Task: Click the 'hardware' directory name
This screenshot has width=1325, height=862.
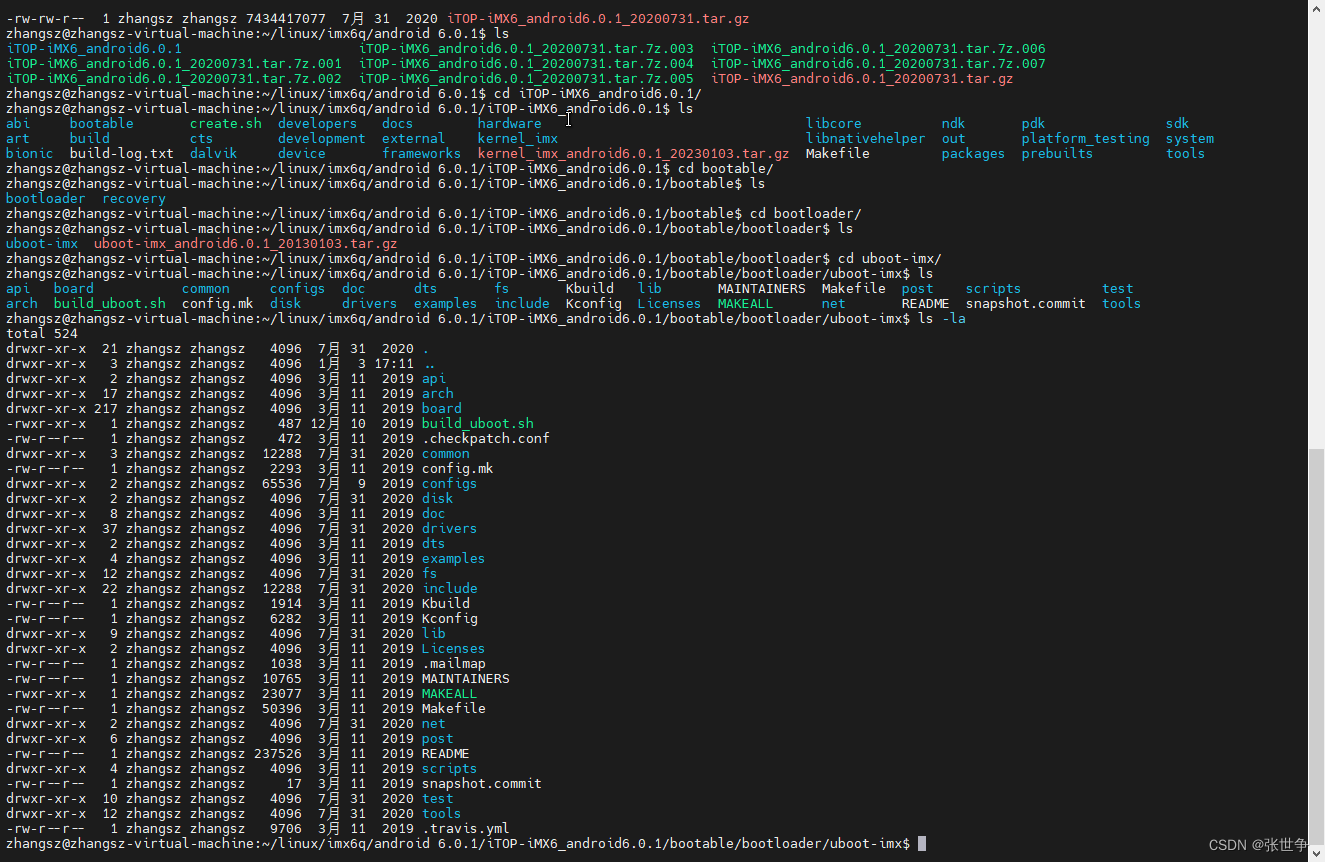Action: [510, 124]
